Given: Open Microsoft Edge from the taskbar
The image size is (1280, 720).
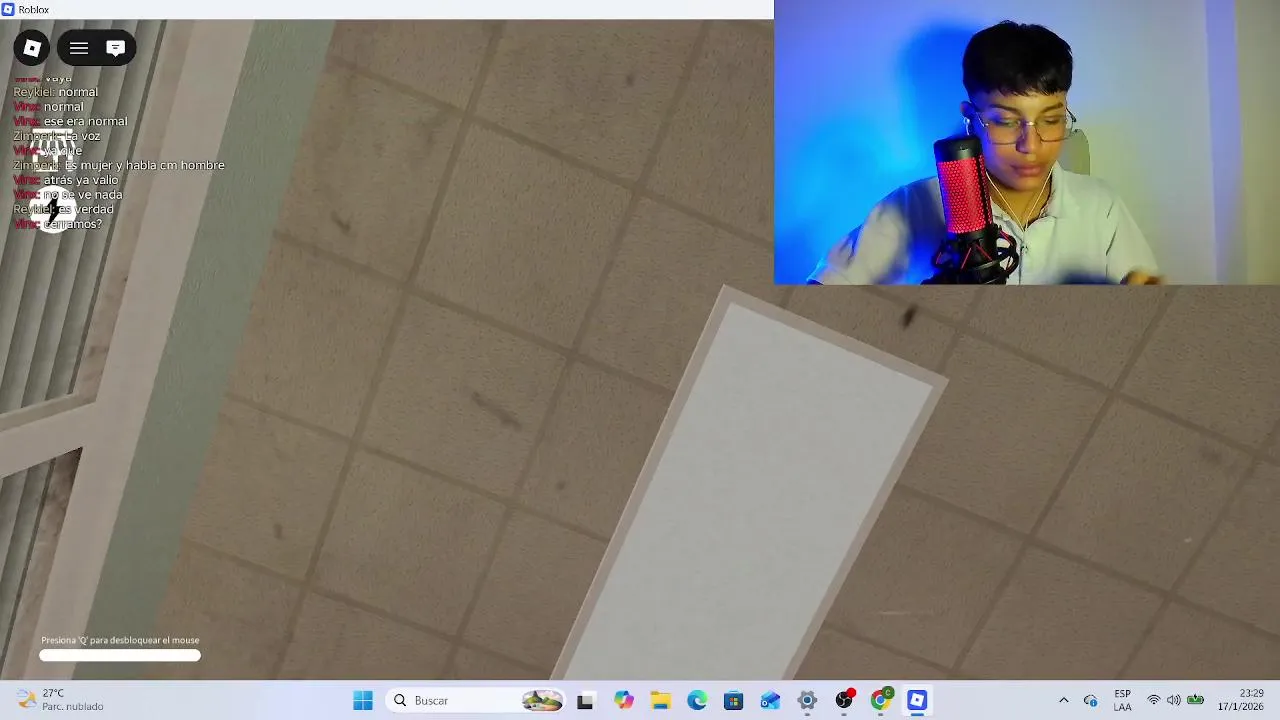Looking at the screenshot, I should (697, 701).
